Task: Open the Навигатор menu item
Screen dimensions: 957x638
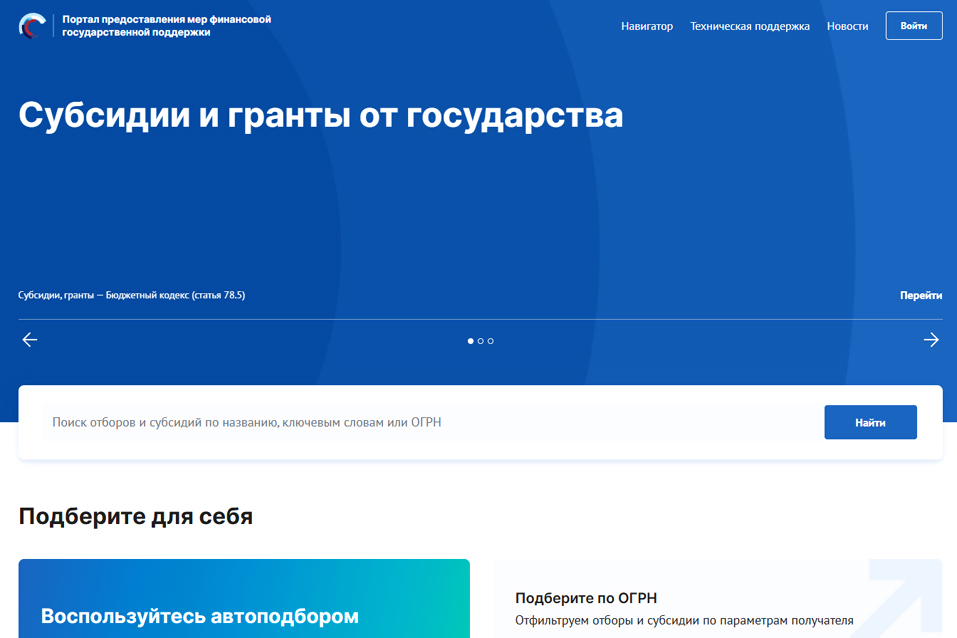Action: pyautogui.click(x=646, y=26)
